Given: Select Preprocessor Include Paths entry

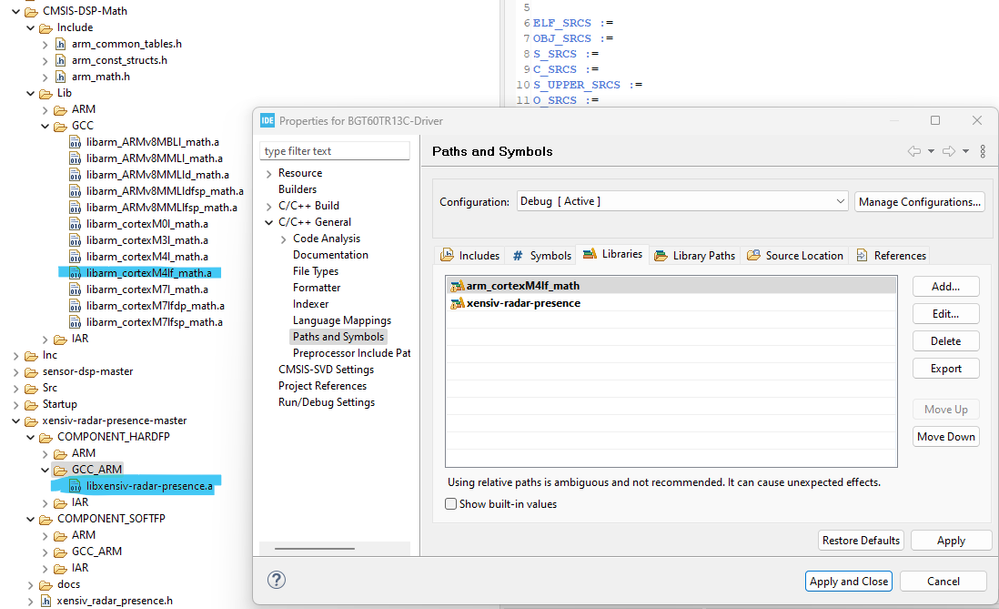Looking at the screenshot, I should point(352,354).
